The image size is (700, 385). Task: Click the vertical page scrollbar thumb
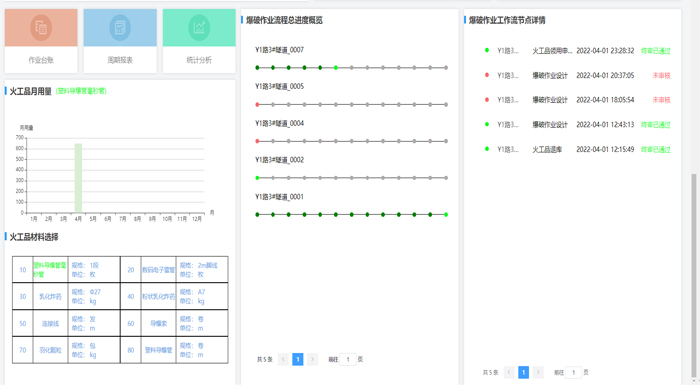[x=693, y=276]
